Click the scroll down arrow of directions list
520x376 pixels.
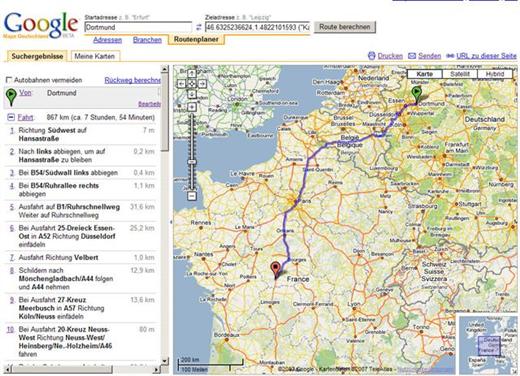coord(165,361)
